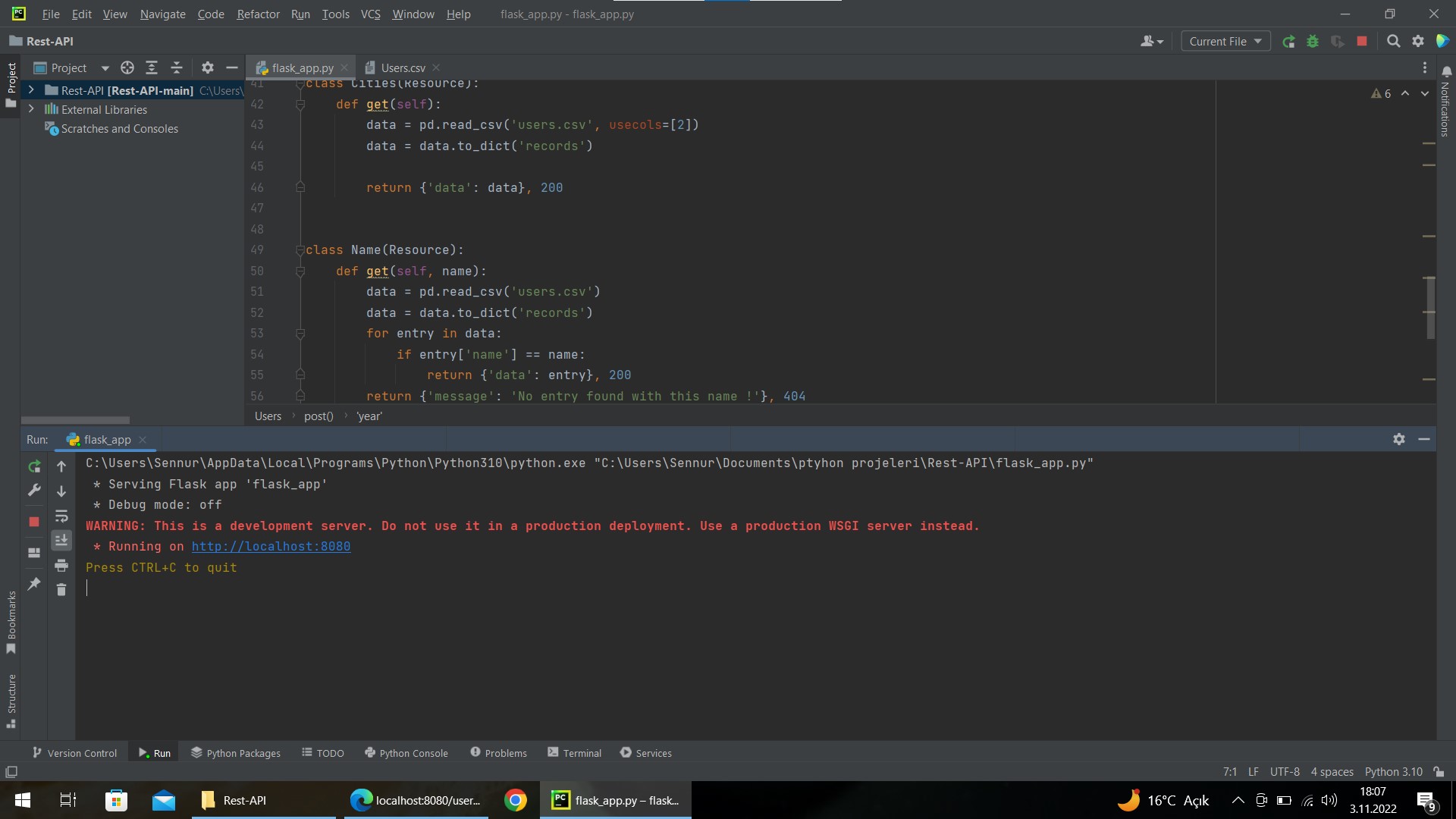This screenshot has height=819, width=1456.
Task: Open the Refactor menu
Action: click(x=258, y=14)
